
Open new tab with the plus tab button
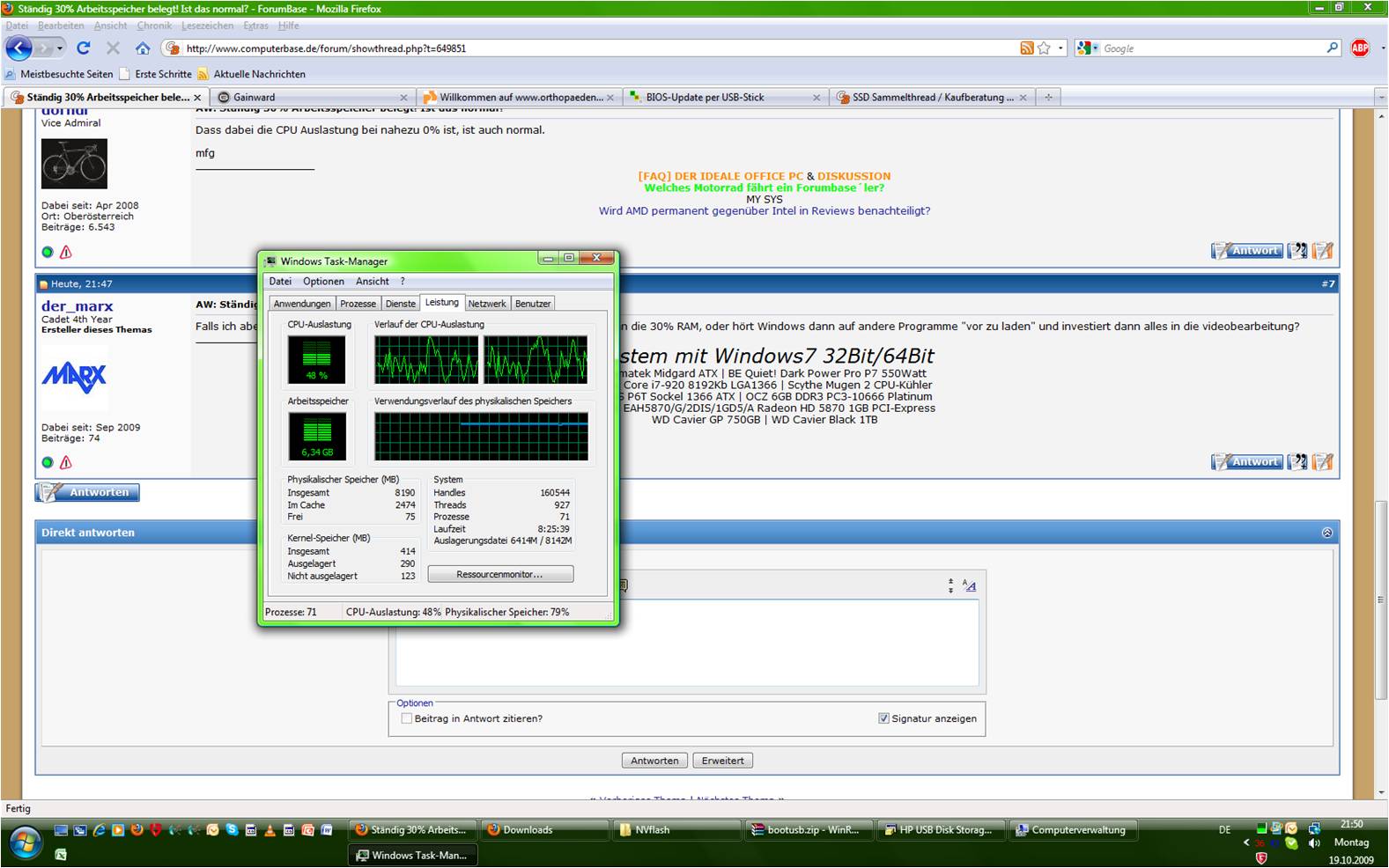point(1048,98)
